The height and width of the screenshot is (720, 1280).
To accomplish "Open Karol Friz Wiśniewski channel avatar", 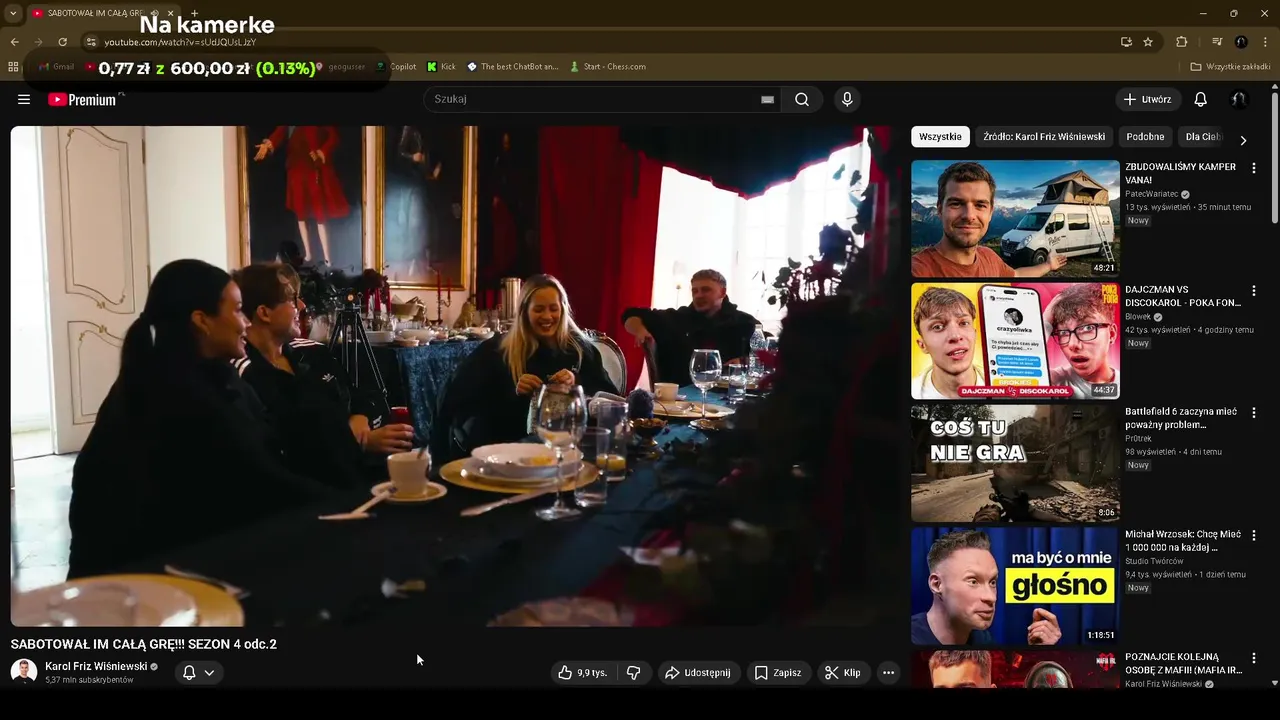I will point(24,672).
